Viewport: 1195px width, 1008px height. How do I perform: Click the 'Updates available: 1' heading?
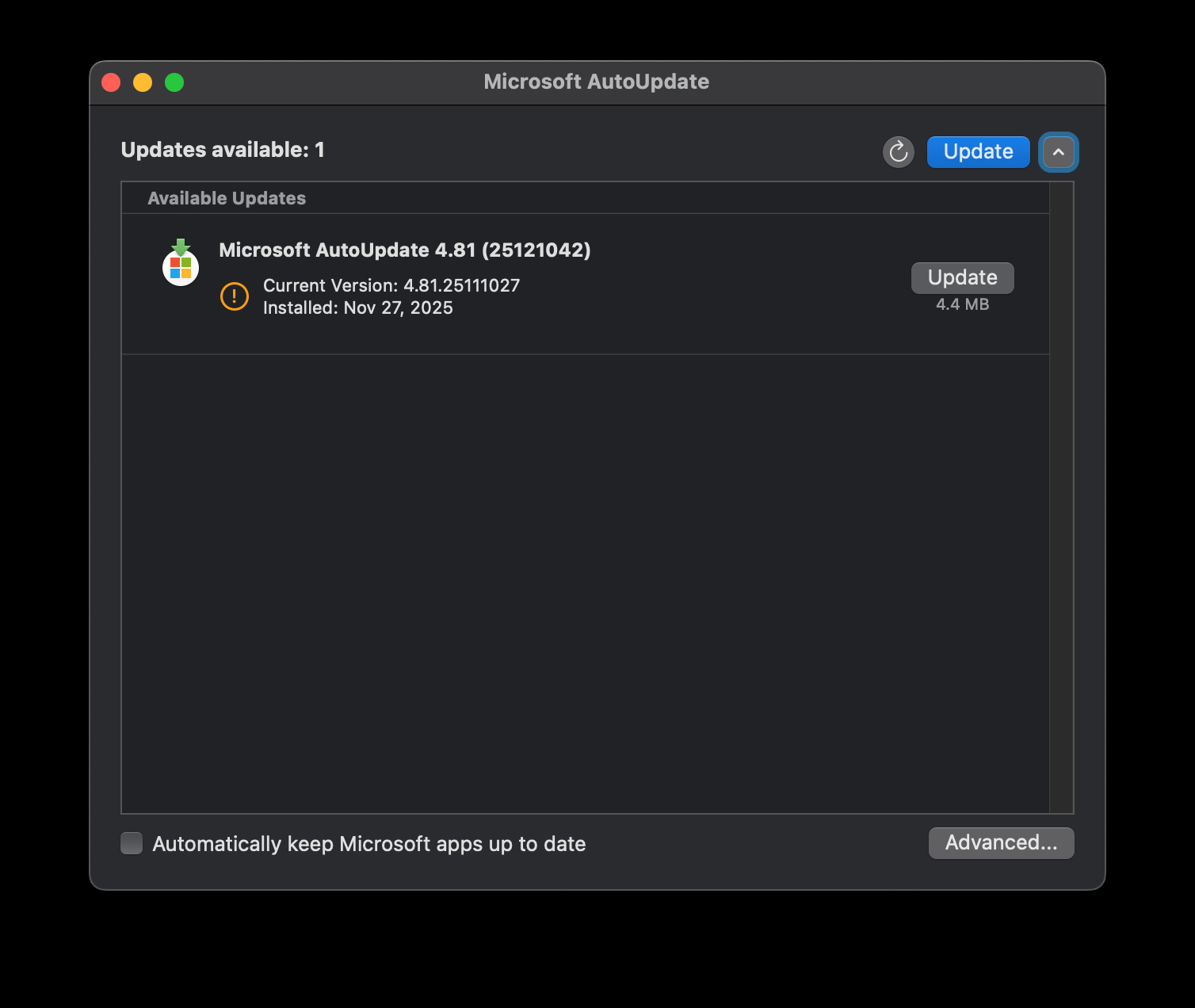tap(223, 150)
